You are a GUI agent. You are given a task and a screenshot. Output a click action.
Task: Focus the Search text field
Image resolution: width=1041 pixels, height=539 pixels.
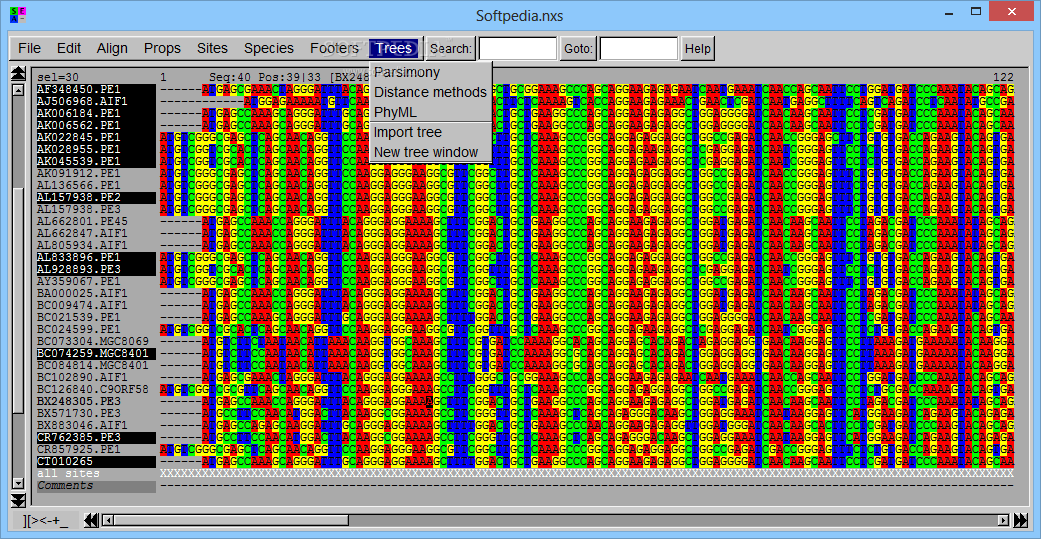518,48
